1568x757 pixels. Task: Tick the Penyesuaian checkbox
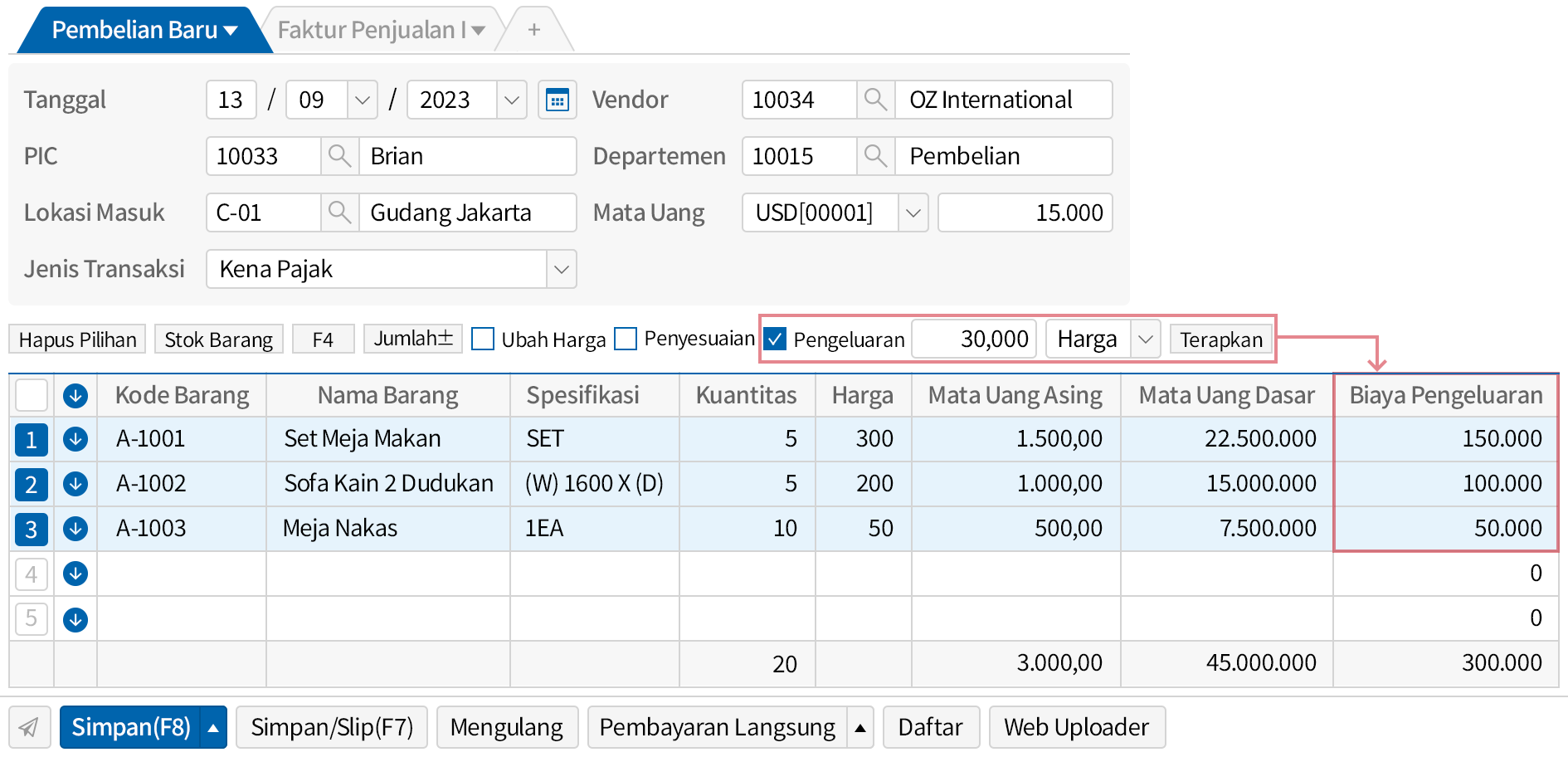pos(626,339)
